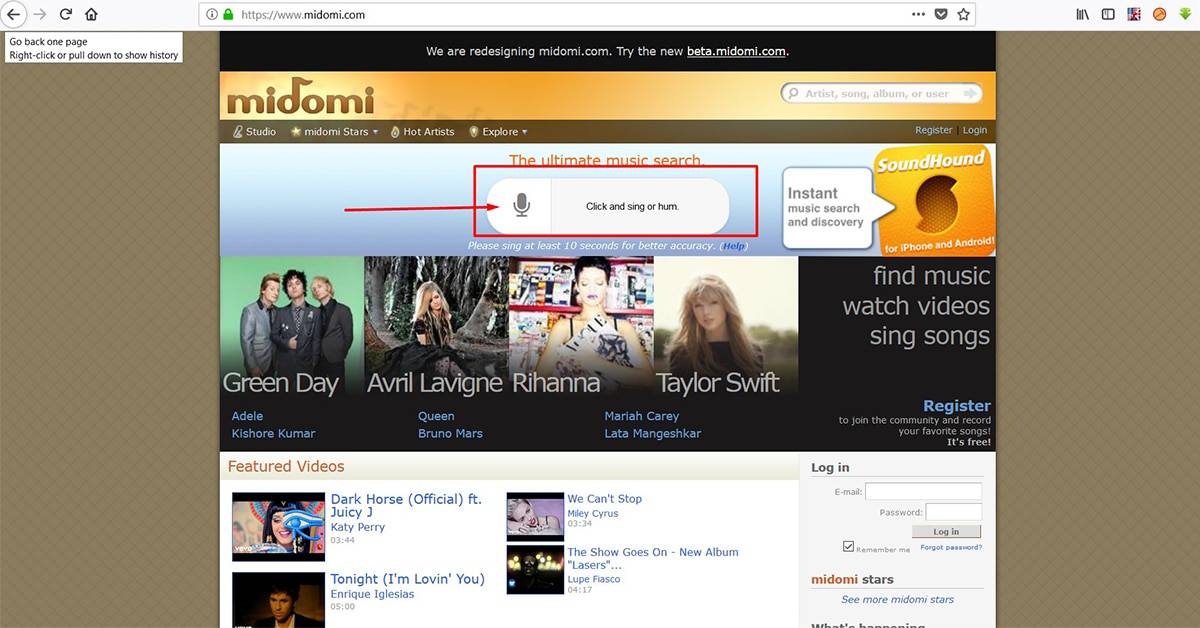The image size is (1200, 628).
Task: Click the Kishore Kumar link
Action: (x=273, y=434)
